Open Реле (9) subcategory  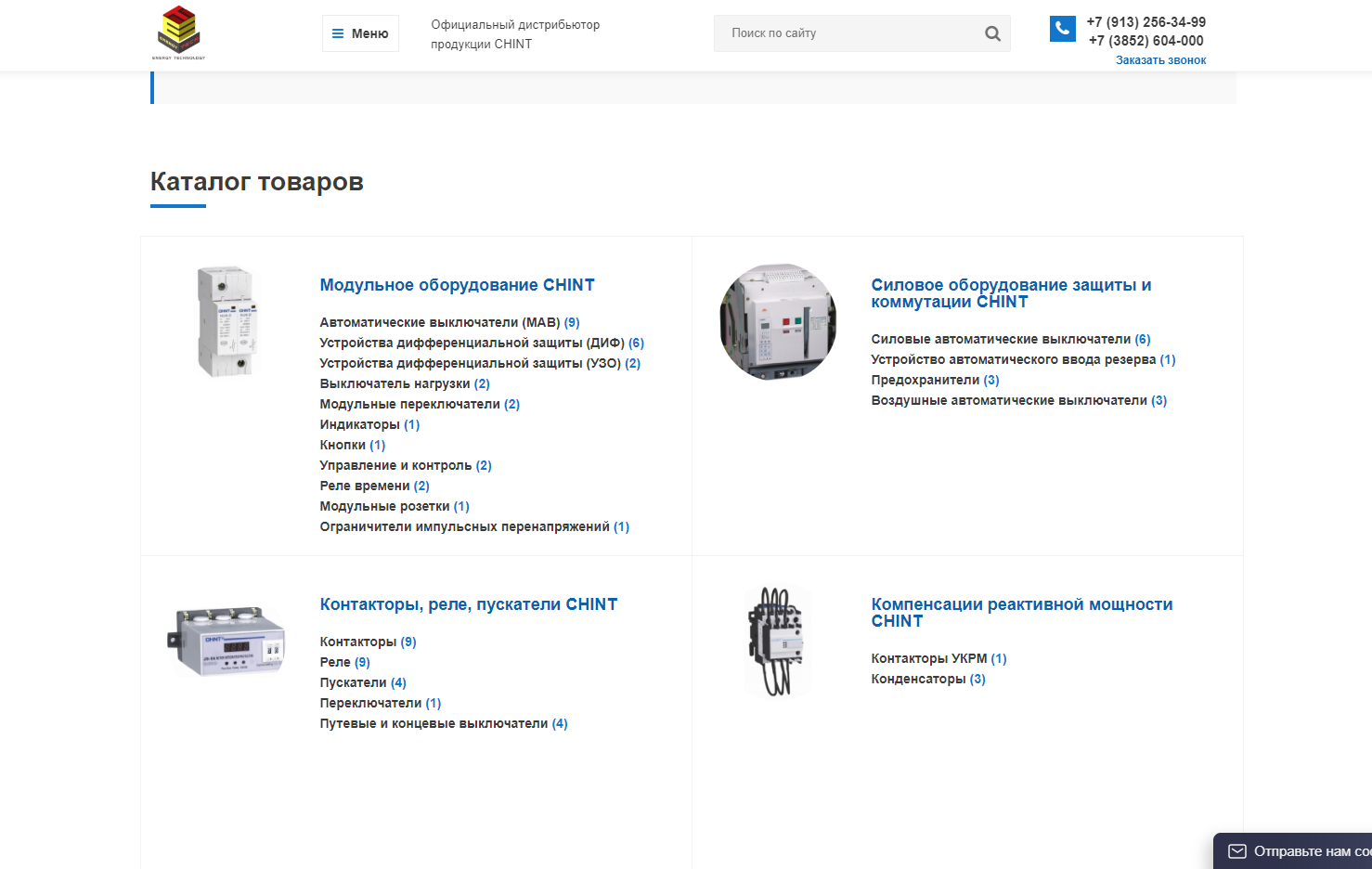[x=344, y=662]
